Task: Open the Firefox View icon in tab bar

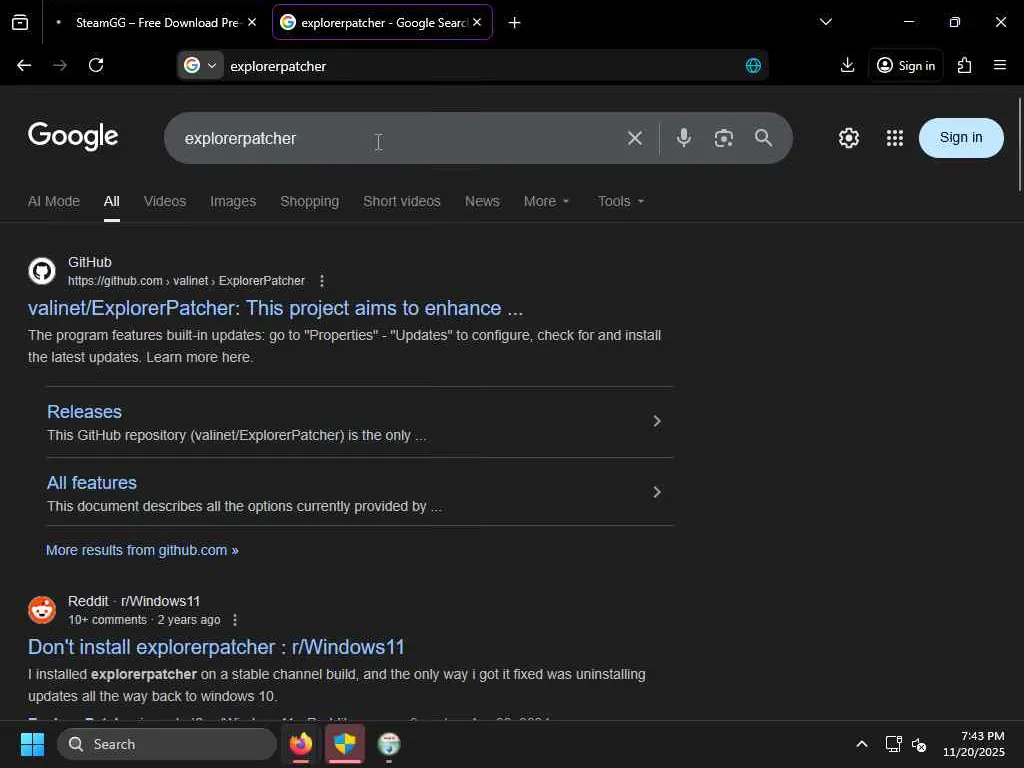Action: click(20, 23)
